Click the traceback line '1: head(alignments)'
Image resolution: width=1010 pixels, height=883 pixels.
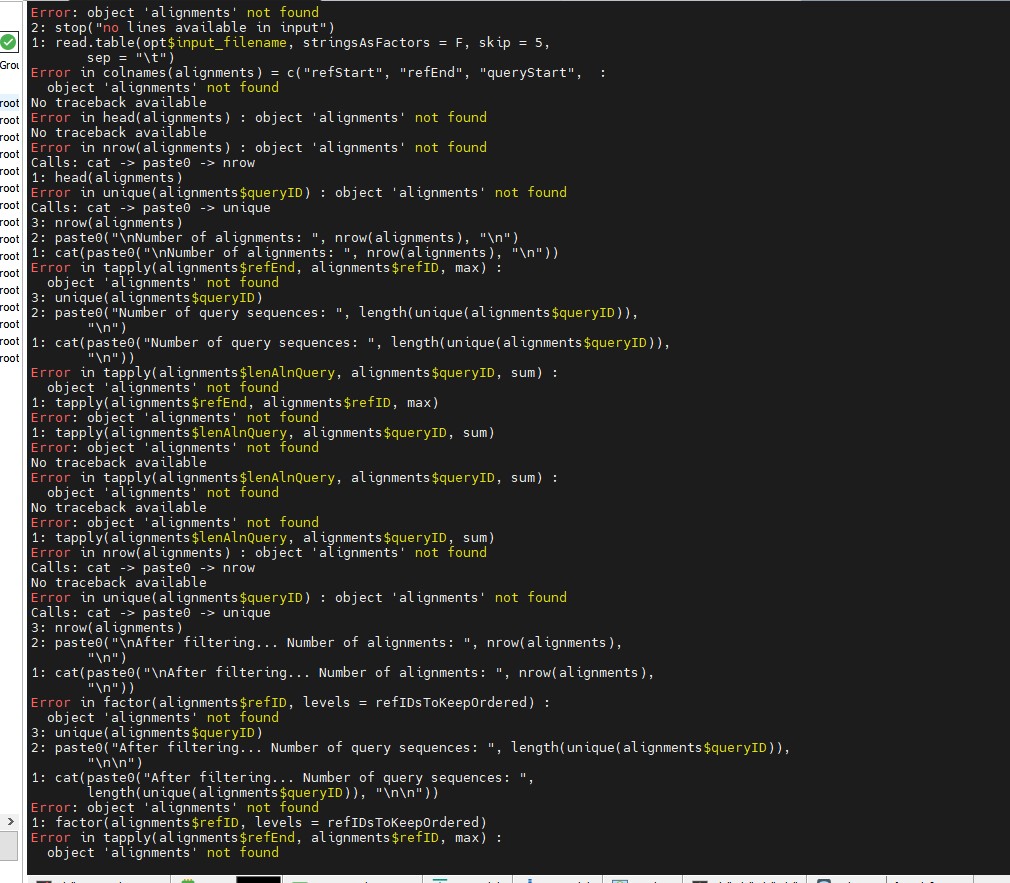tap(107, 178)
